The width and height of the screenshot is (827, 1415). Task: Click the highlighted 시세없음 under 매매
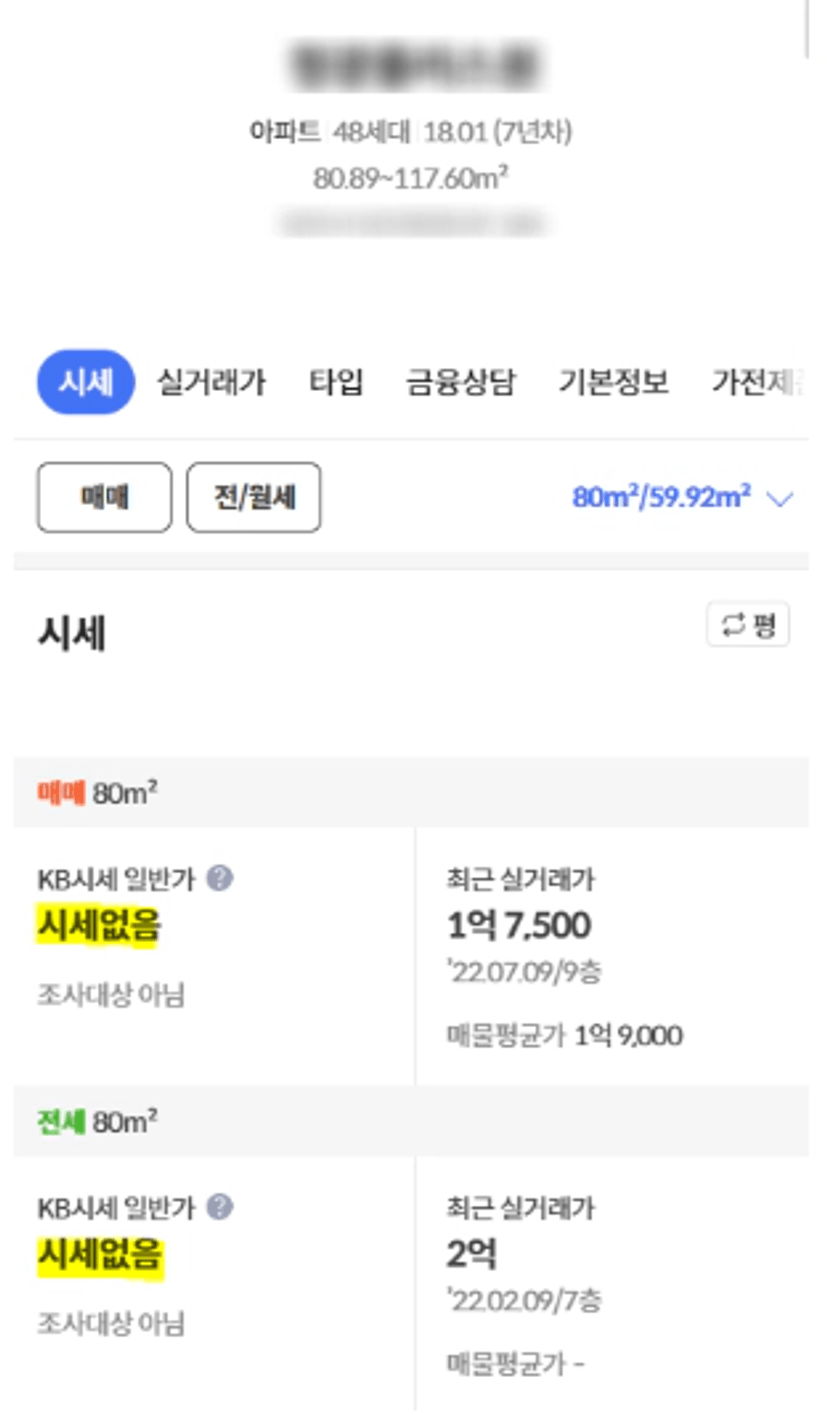tap(99, 927)
